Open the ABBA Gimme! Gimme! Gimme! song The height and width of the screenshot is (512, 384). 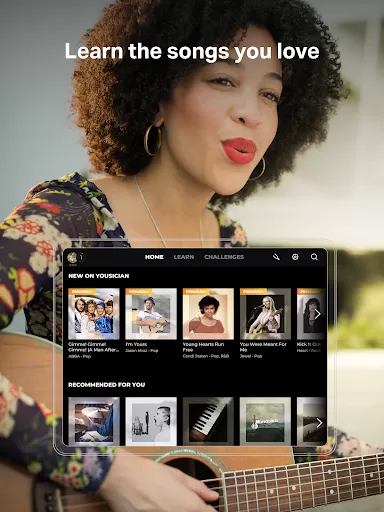(94, 314)
